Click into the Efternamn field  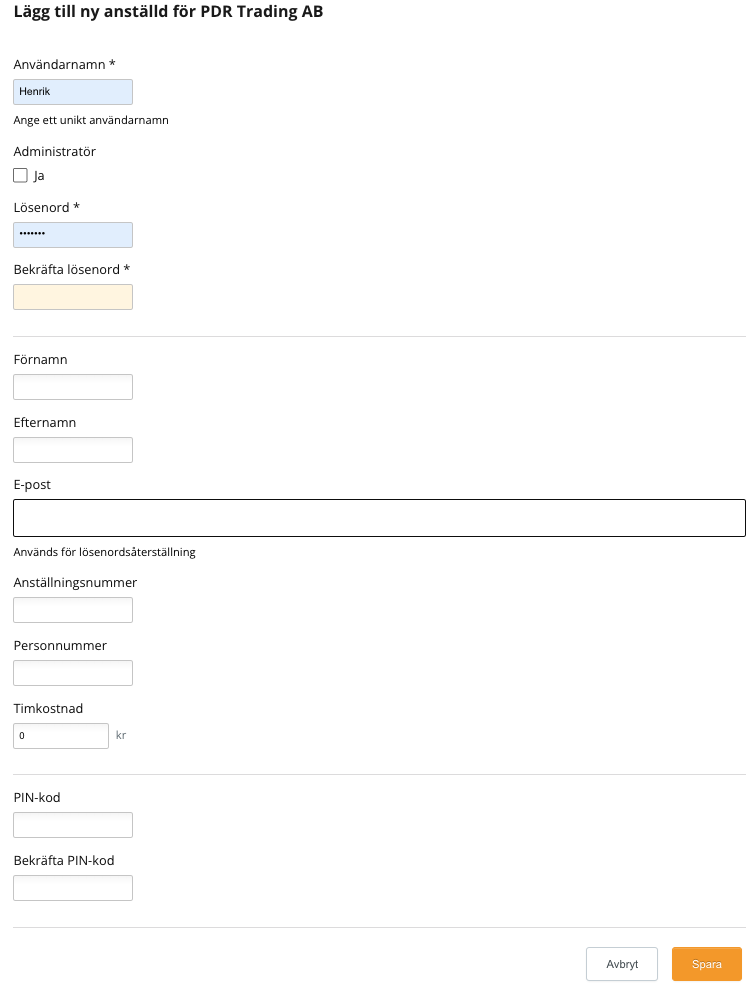pos(73,450)
